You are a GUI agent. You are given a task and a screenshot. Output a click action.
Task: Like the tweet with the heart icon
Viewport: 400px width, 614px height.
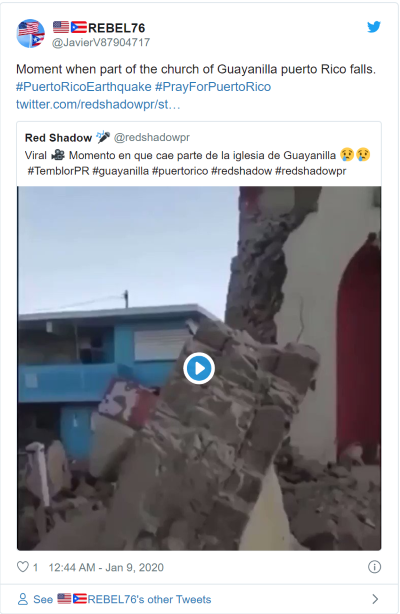click(x=23, y=567)
